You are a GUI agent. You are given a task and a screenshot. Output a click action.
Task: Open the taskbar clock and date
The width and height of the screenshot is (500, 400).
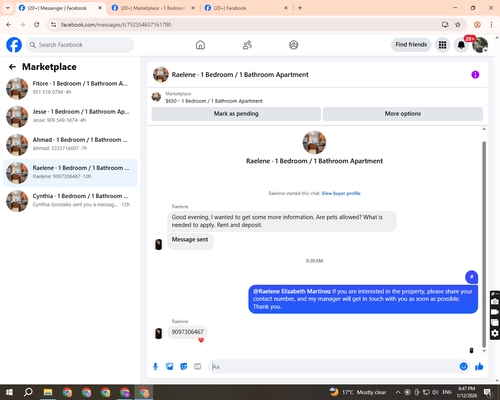tap(467, 392)
